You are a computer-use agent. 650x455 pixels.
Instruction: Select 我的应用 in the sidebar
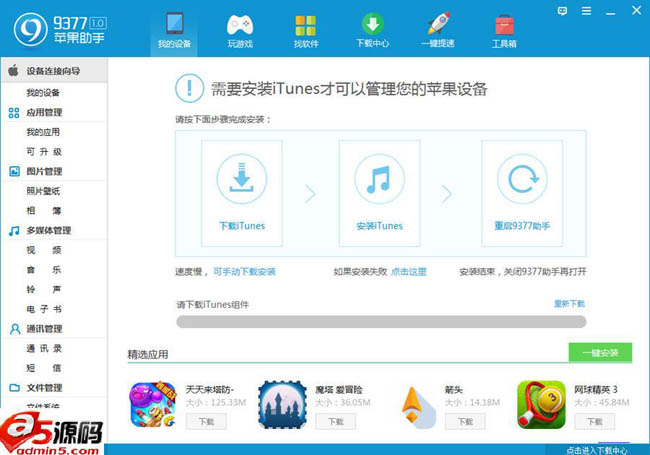43,132
